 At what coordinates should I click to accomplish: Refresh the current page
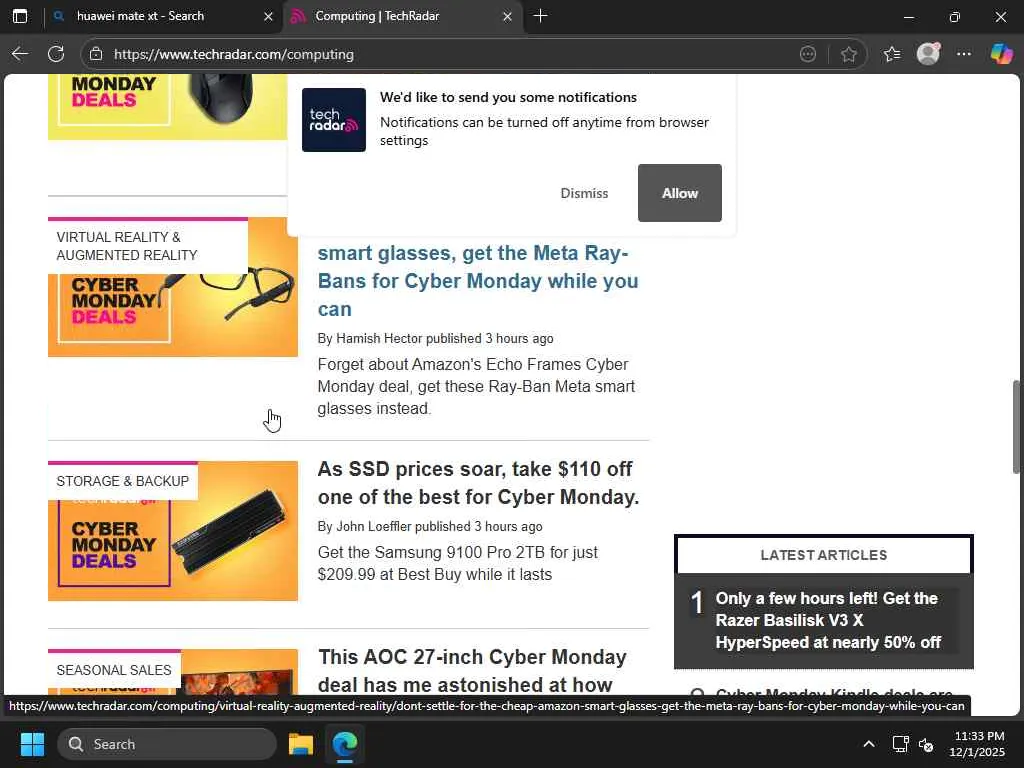pos(56,54)
